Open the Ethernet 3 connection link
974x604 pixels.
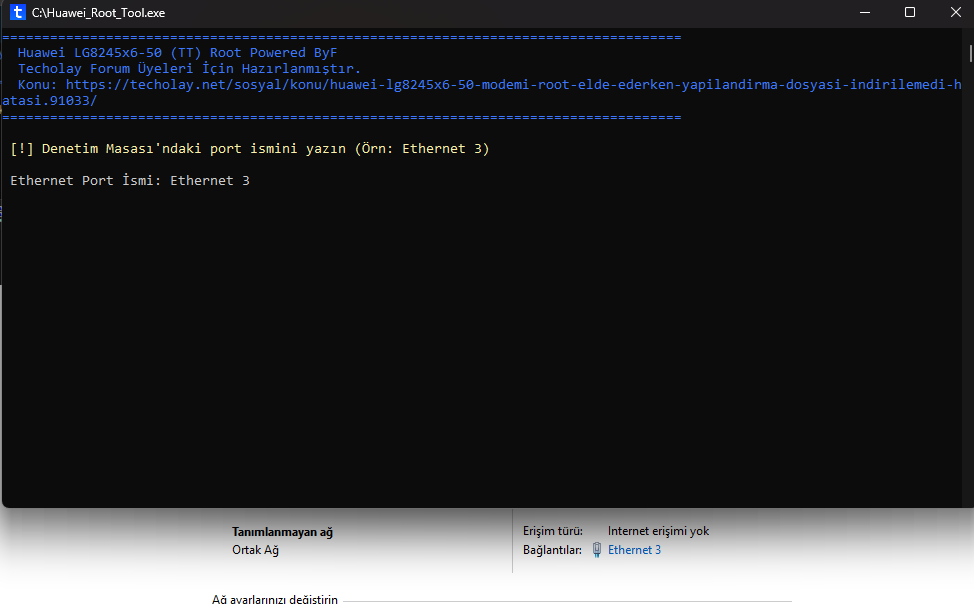point(634,550)
